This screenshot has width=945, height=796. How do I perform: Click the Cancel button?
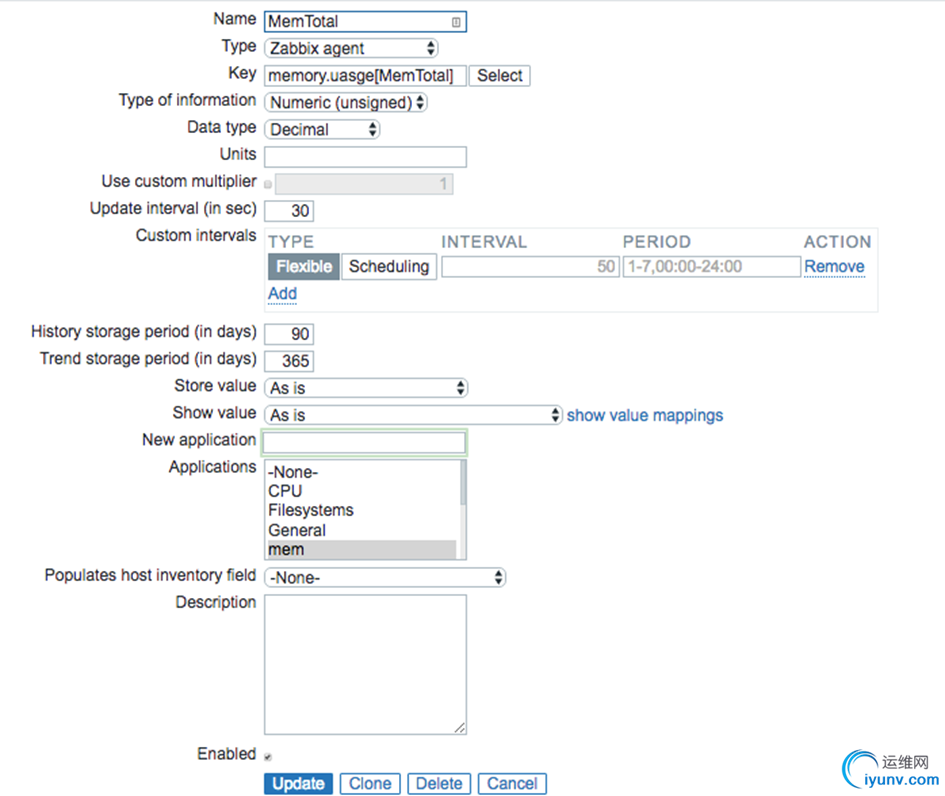click(512, 784)
